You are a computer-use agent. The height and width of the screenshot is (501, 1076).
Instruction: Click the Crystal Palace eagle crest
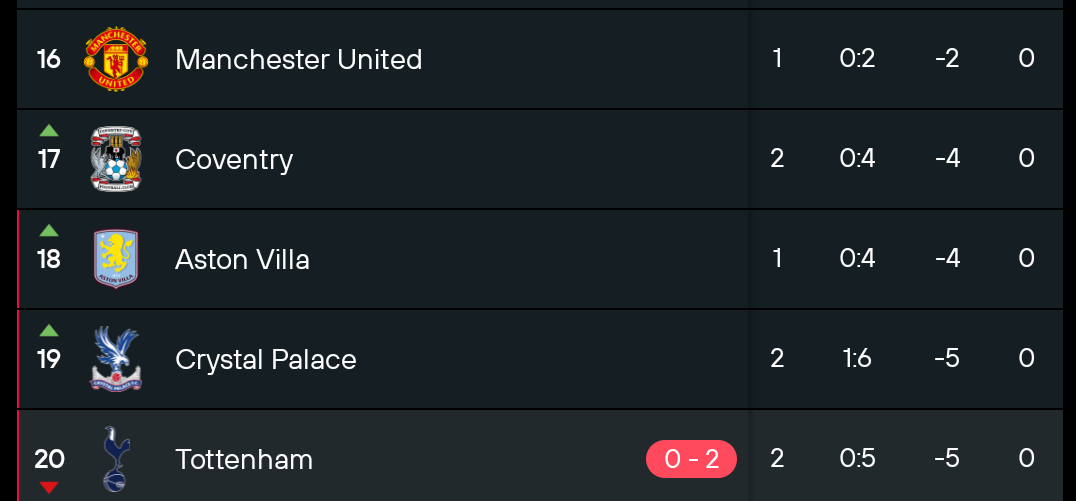pos(116,359)
